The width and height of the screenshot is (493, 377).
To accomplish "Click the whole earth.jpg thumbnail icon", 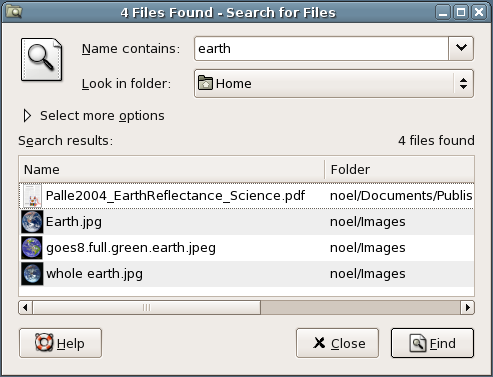I will [x=32, y=274].
